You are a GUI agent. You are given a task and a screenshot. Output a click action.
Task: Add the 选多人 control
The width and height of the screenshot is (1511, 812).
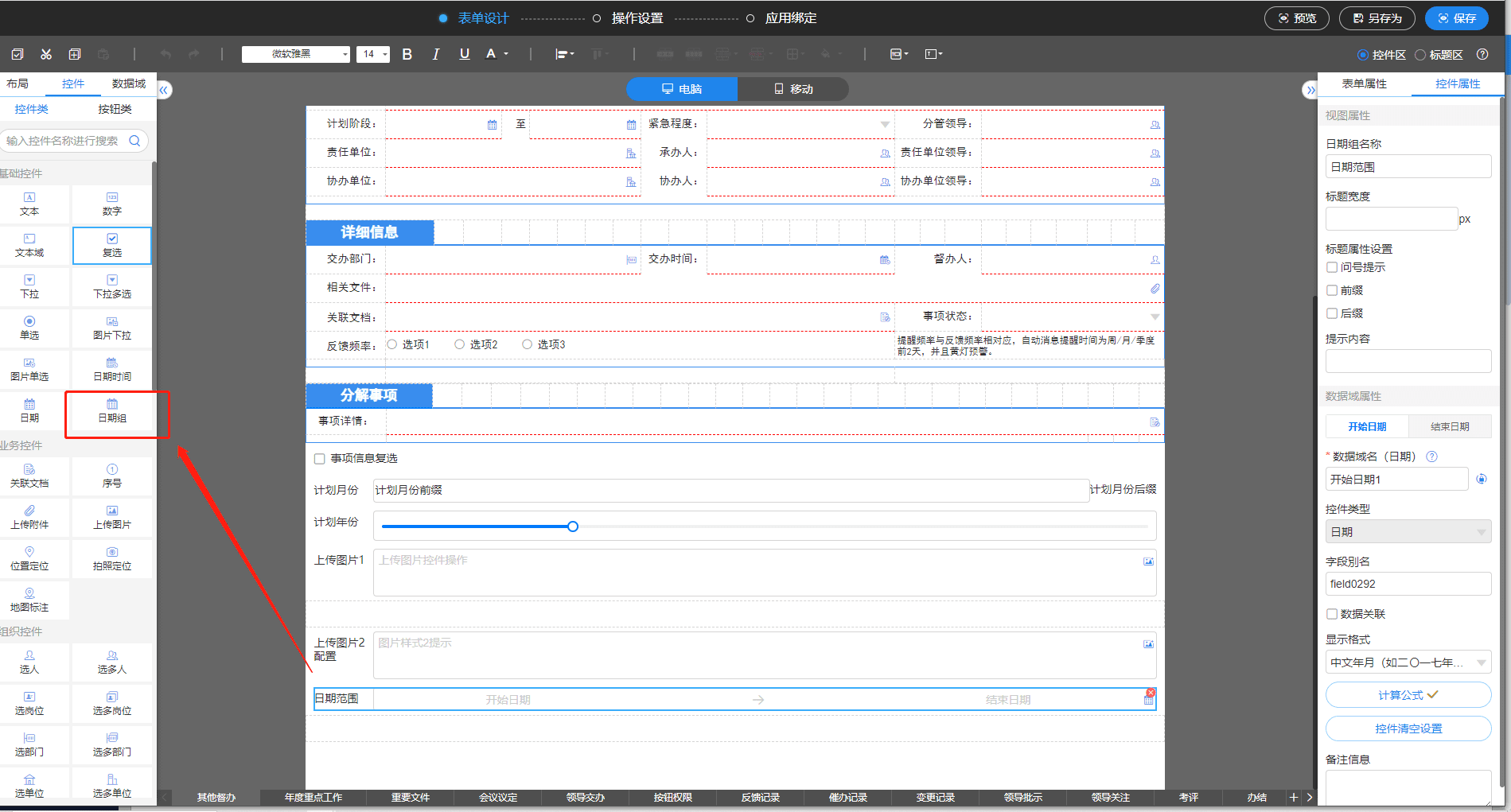pos(112,662)
